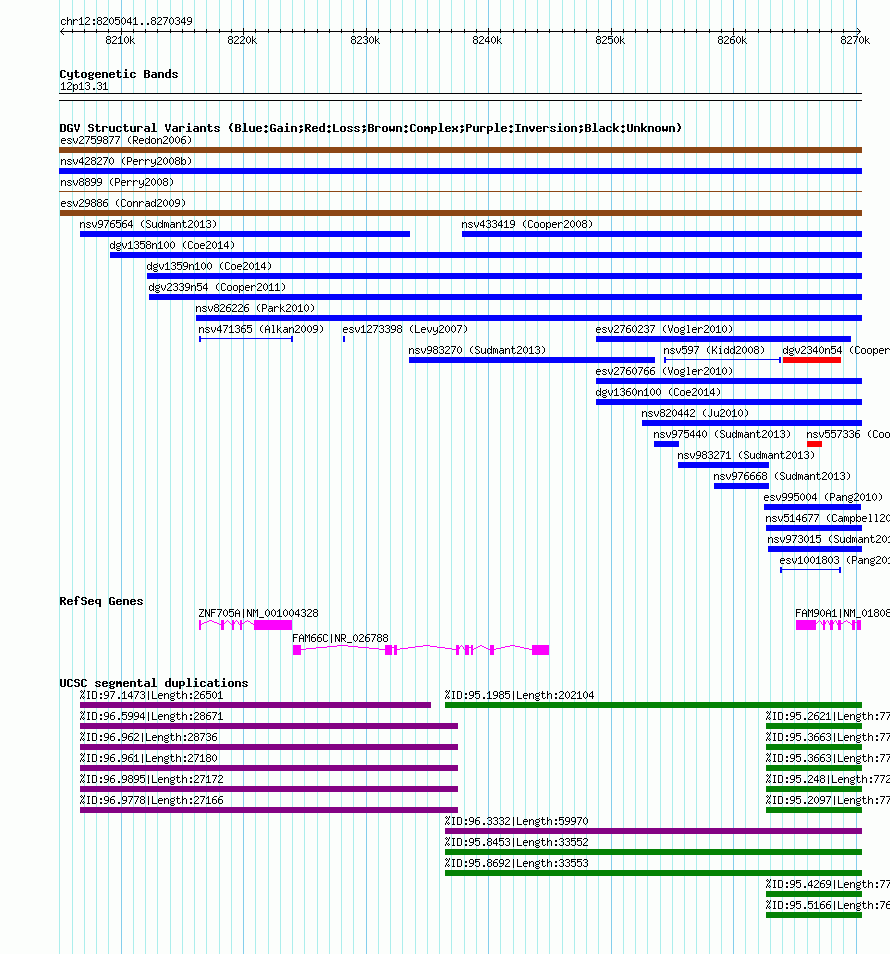Select duplication ID:96.9895 Length:27172
Image resolution: width=890 pixels, height=954 pixels.
click(x=268, y=789)
